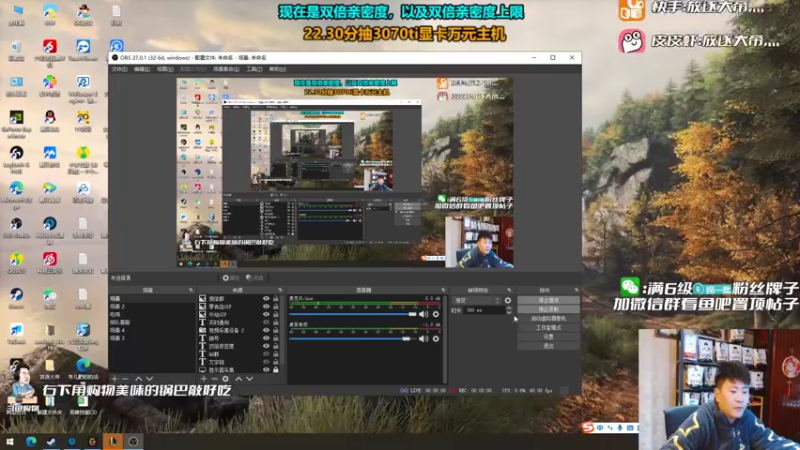Toggle lock on first source row
800x450 pixels.
[276, 298]
